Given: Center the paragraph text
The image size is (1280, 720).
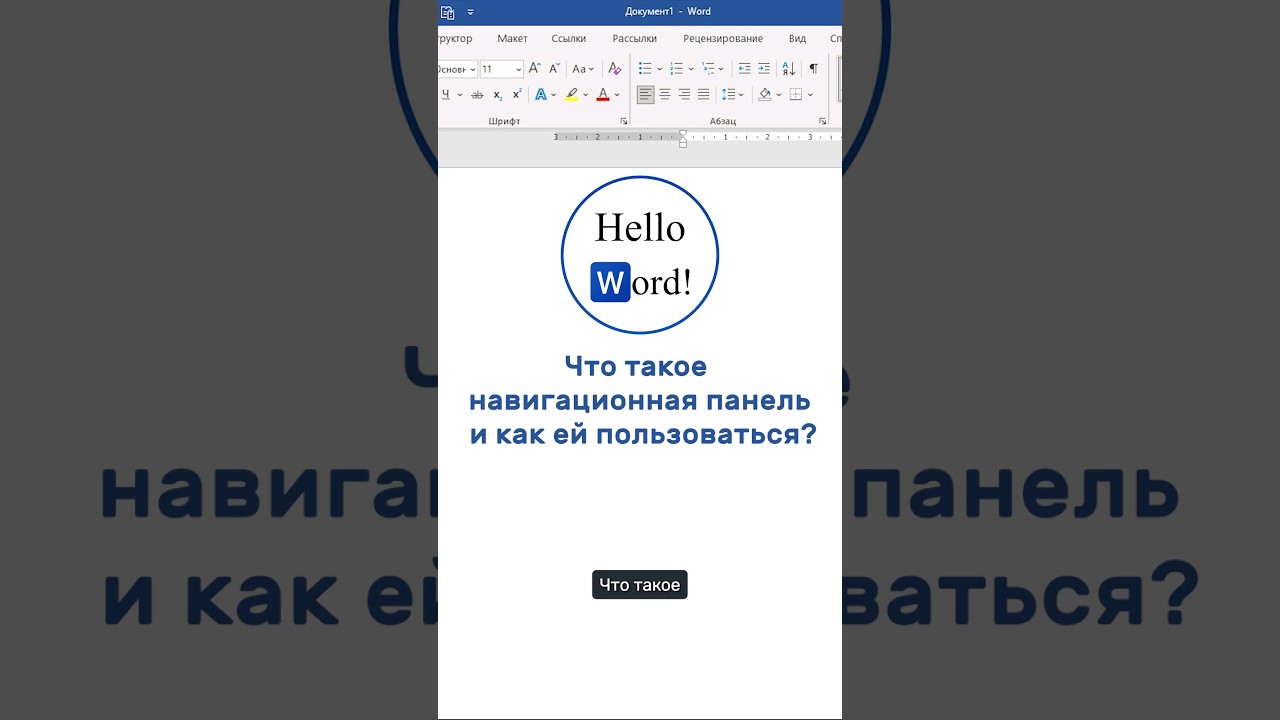Looking at the screenshot, I should click(665, 94).
